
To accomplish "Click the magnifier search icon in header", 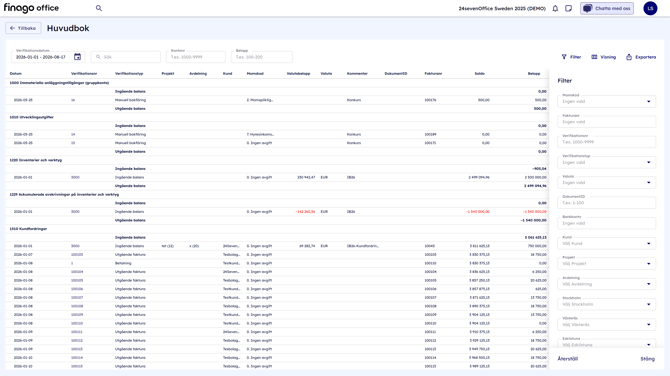I will click(x=99, y=8).
